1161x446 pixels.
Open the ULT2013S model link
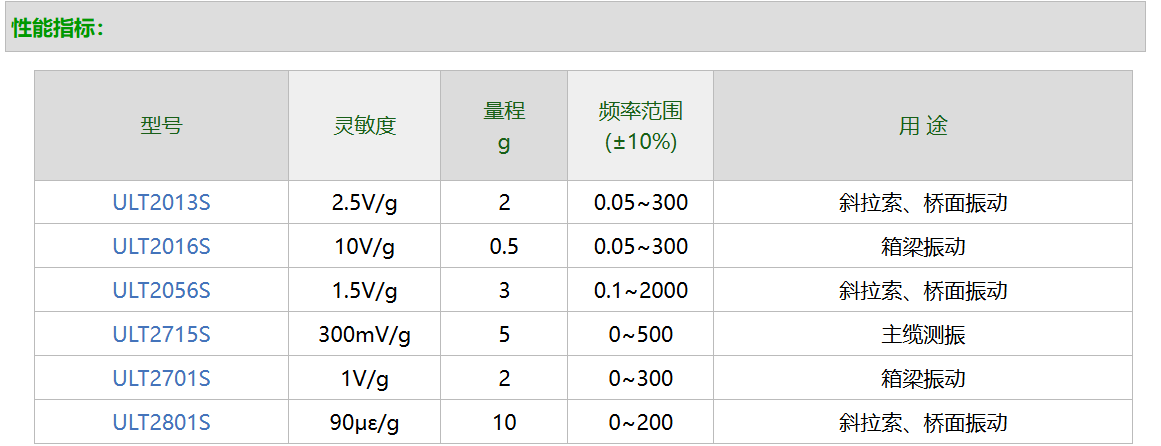(161, 203)
